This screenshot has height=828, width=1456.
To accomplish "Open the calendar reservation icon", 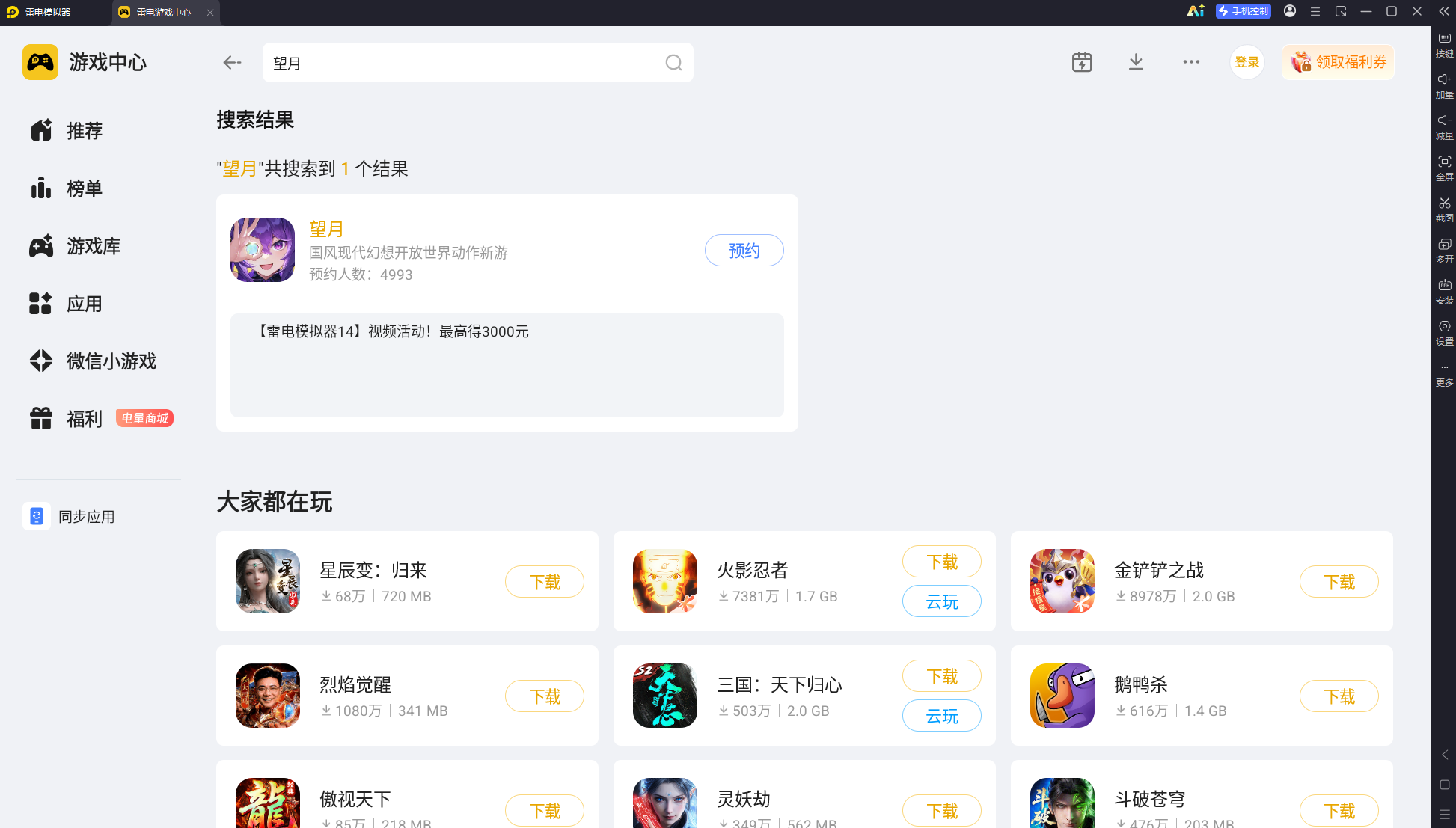I will (1082, 62).
